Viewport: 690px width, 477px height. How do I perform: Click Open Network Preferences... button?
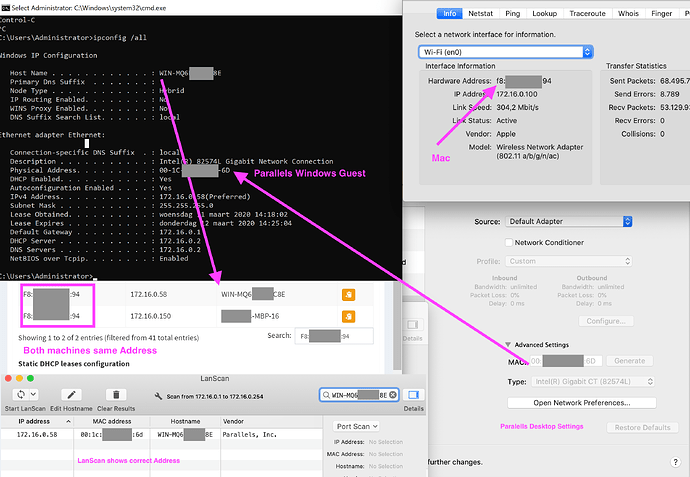click(582, 403)
